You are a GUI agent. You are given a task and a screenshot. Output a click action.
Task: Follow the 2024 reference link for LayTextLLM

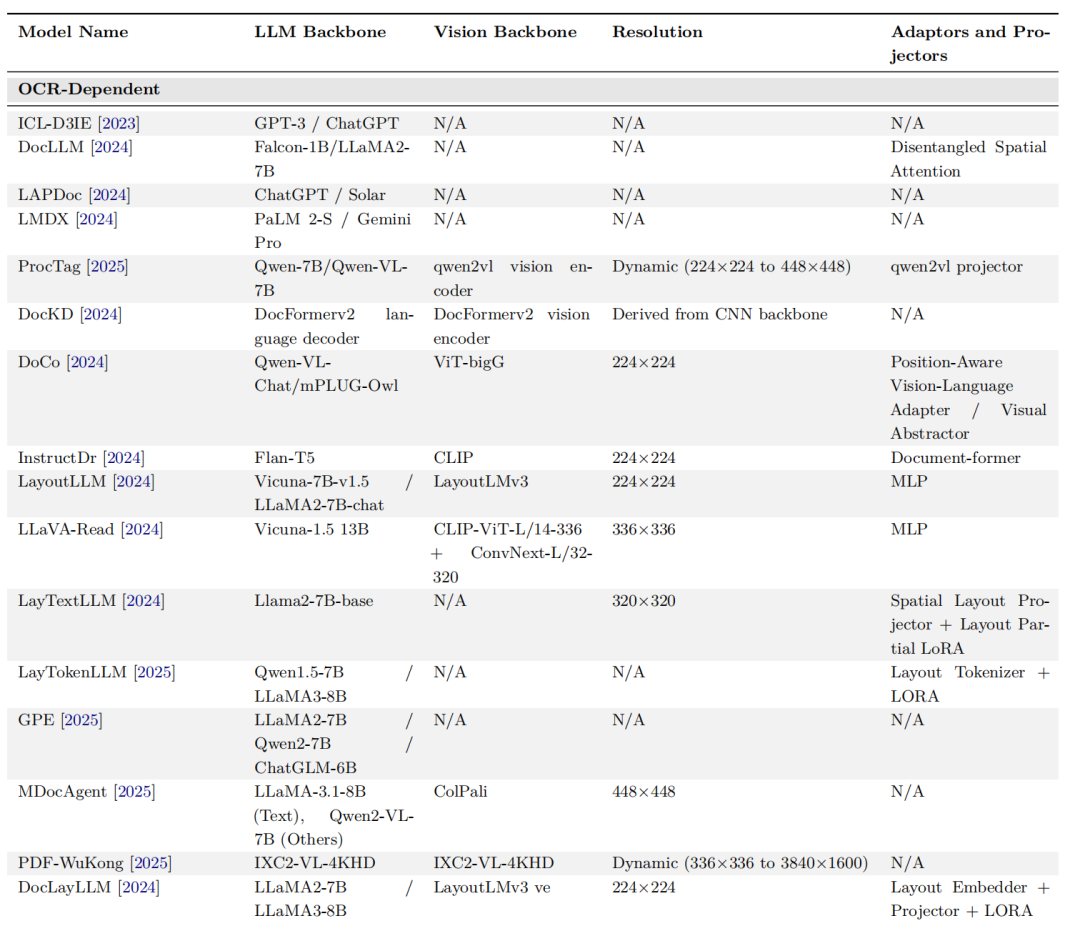[143, 601]
